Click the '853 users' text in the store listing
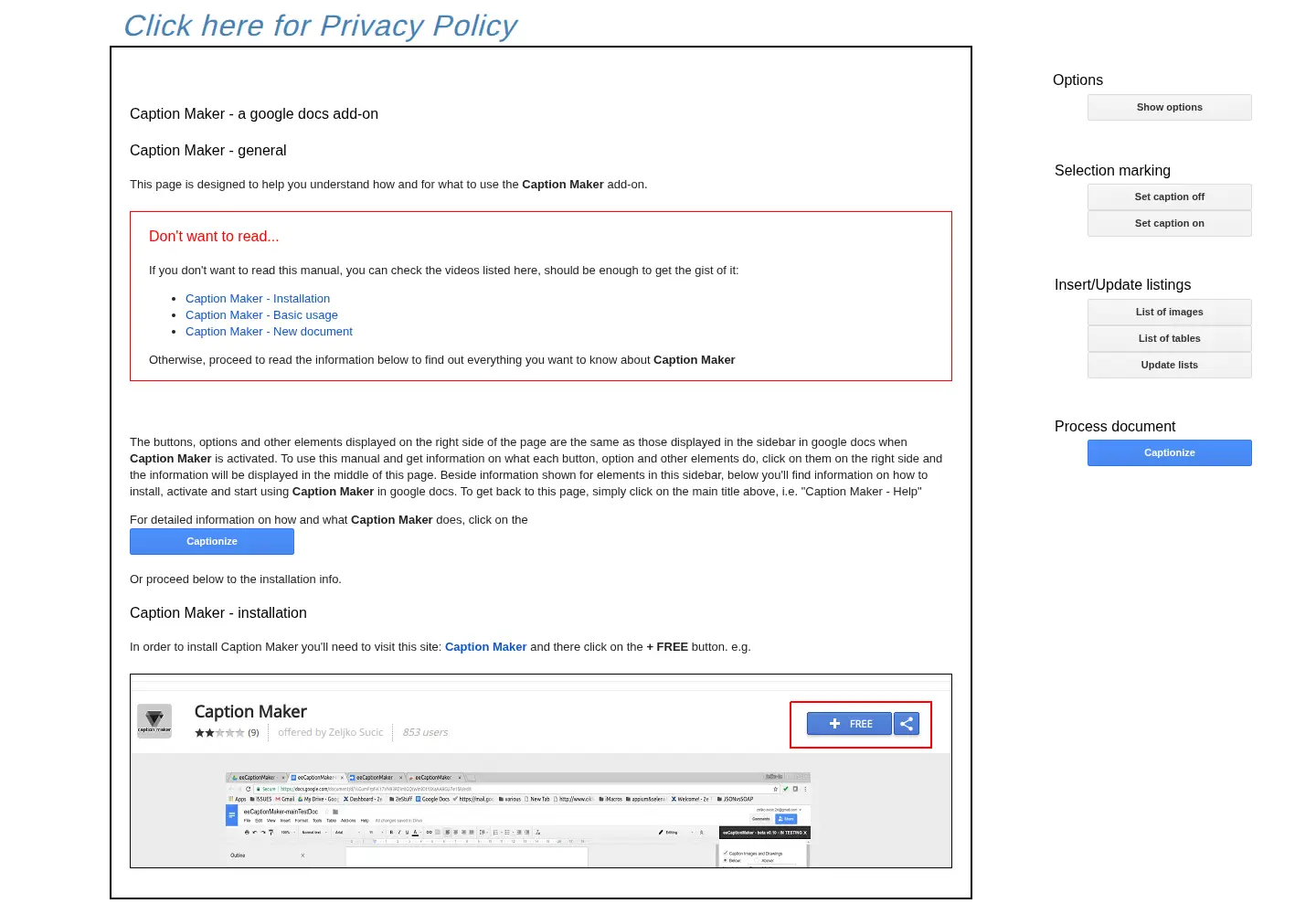The width and height of the screenshot is (1316, 914). [425, 733]
